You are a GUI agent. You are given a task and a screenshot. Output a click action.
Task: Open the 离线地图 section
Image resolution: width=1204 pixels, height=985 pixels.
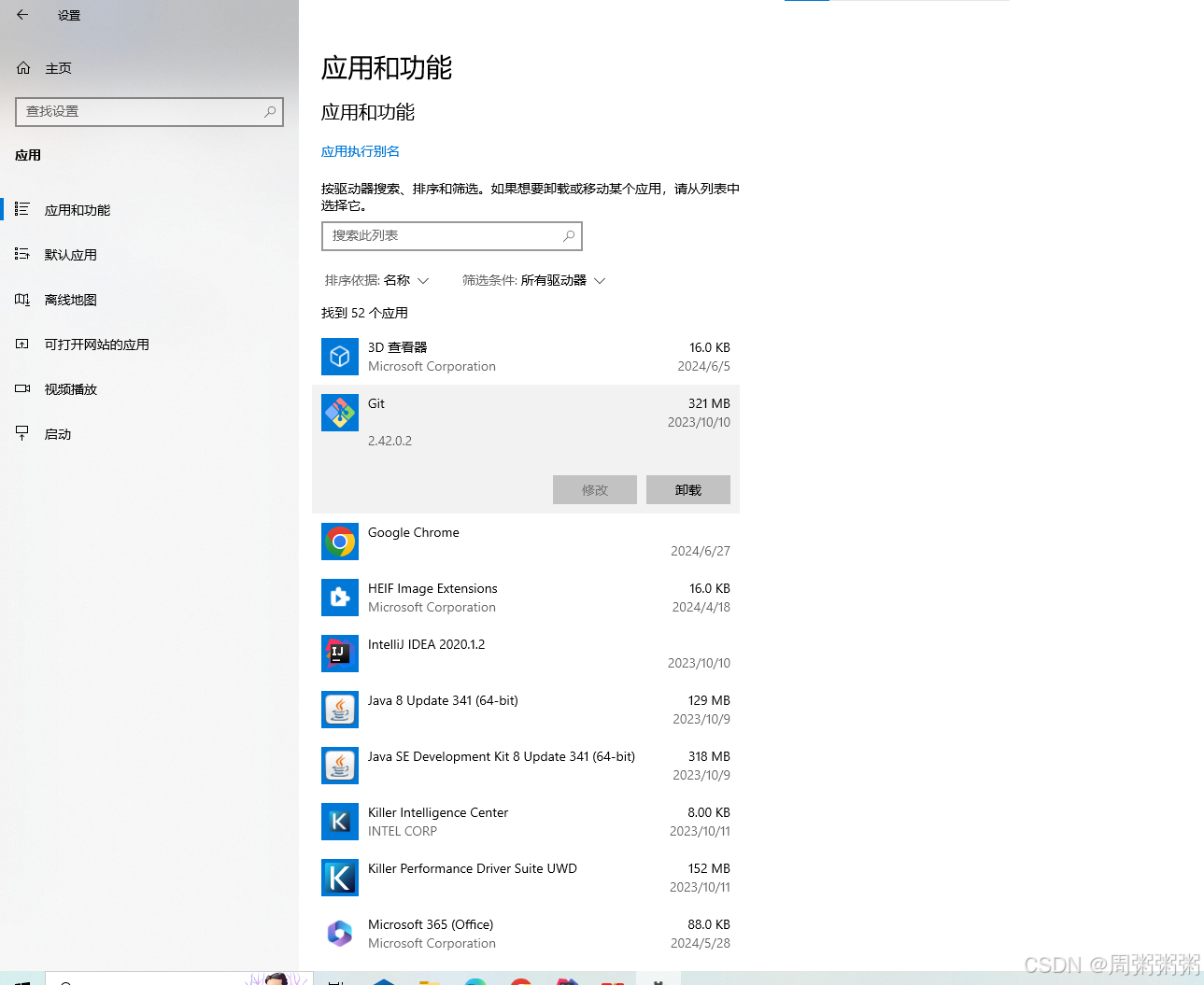149,300
